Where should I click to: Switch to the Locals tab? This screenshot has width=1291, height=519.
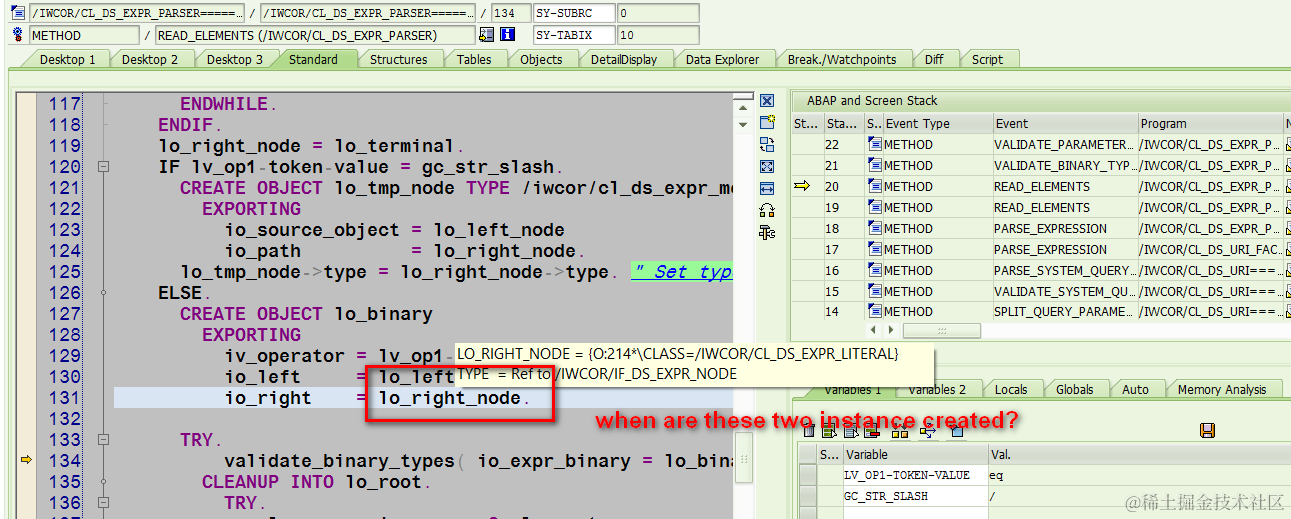click(x=1011, y=389)
